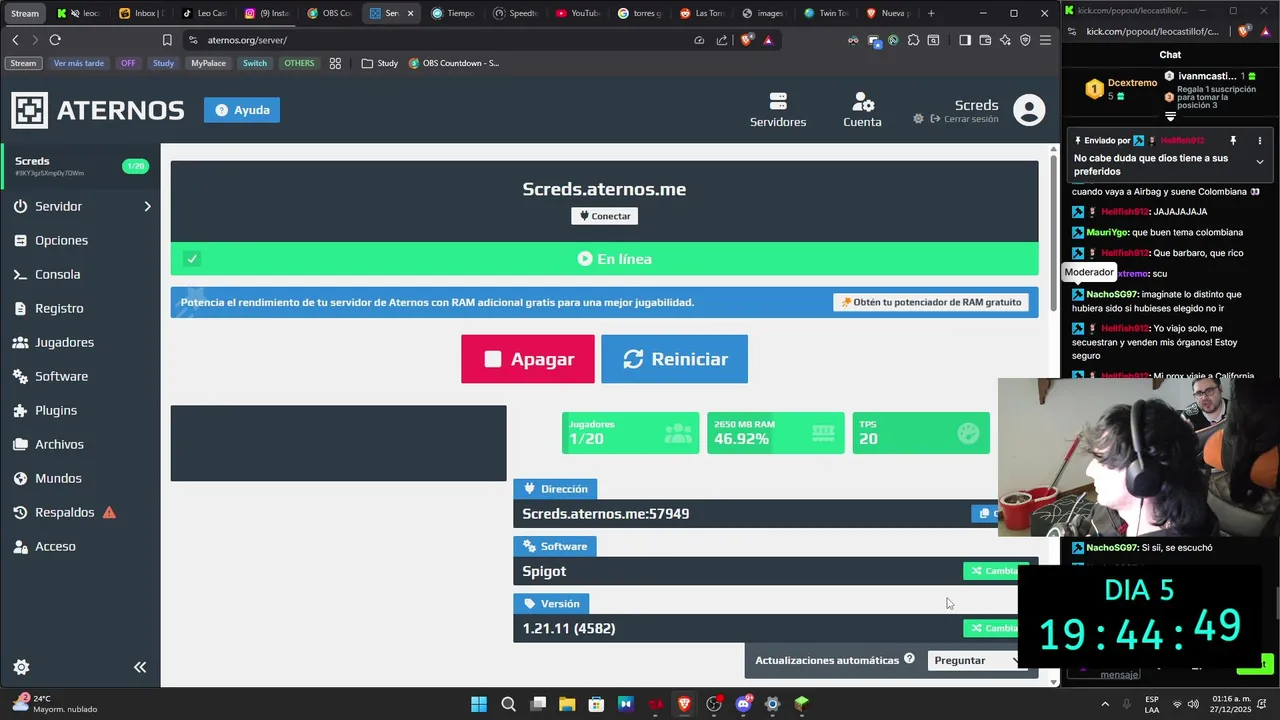Open Mundos in the sidebar
The width and height of the screenshot is (1280, 720).
[80, 478]
